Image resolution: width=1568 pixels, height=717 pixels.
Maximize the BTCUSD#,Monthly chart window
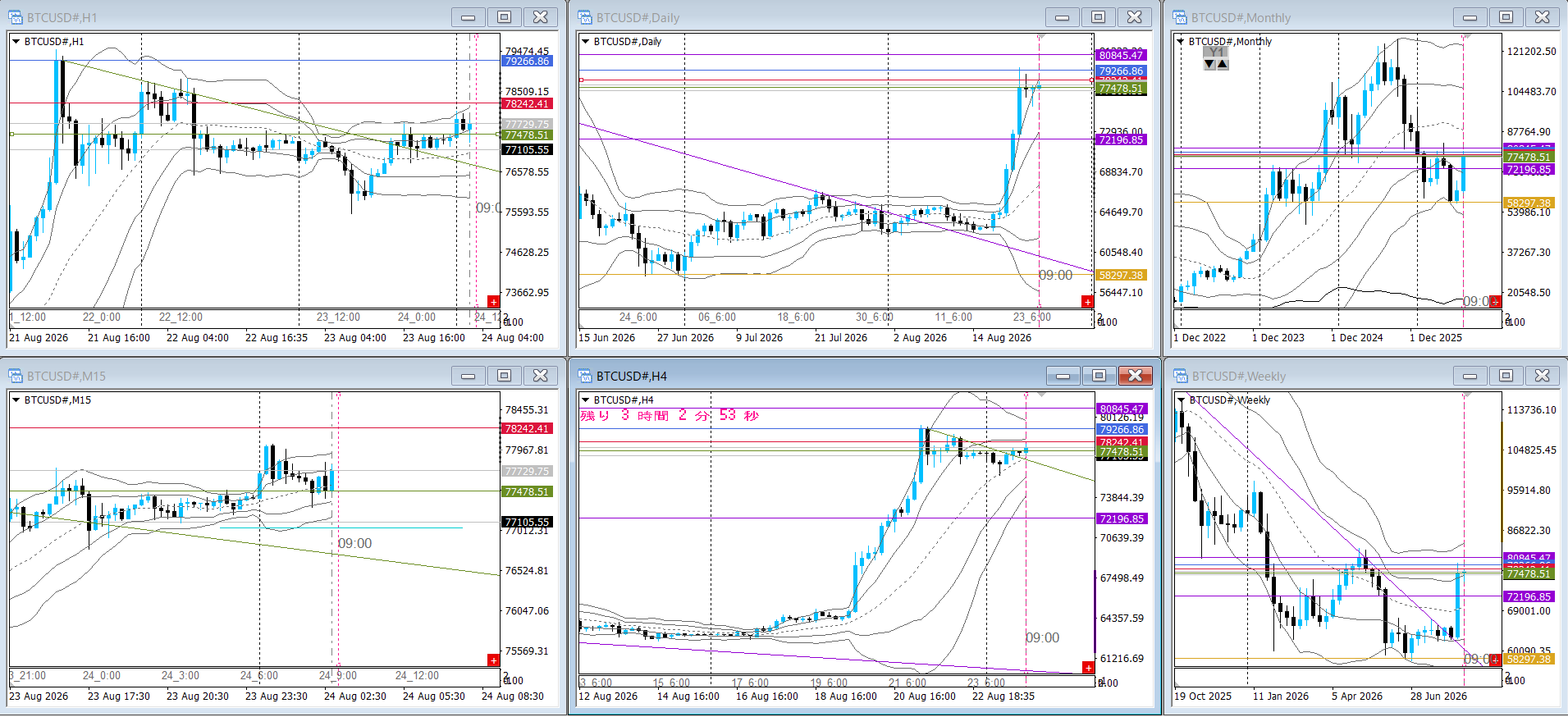point(1506,17)
